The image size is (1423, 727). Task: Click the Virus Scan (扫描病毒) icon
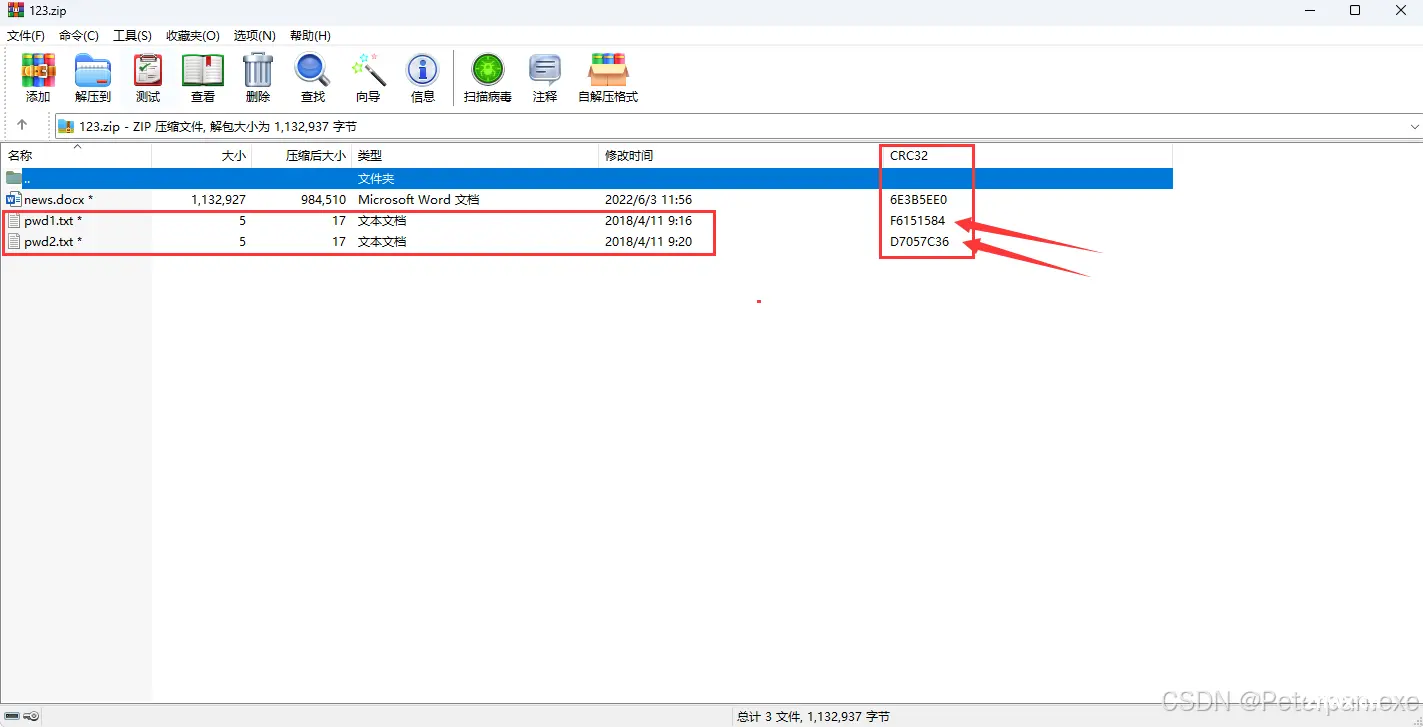coord(488,79)
